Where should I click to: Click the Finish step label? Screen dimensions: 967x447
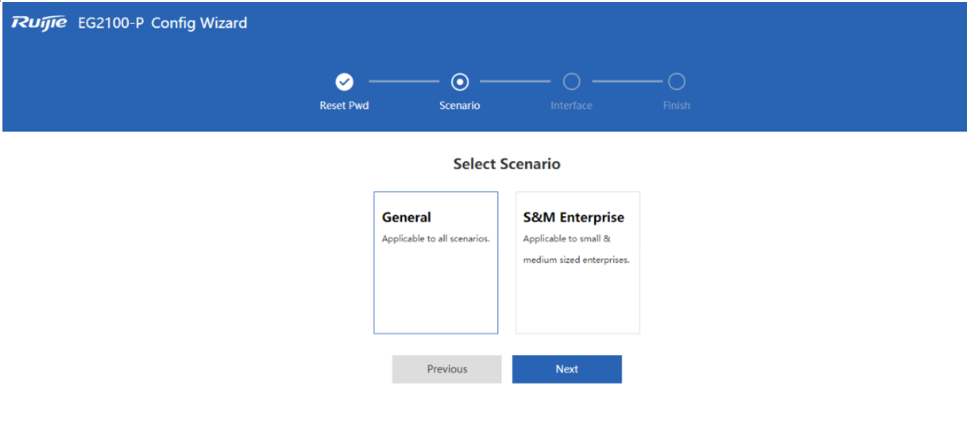pos(677,106)
